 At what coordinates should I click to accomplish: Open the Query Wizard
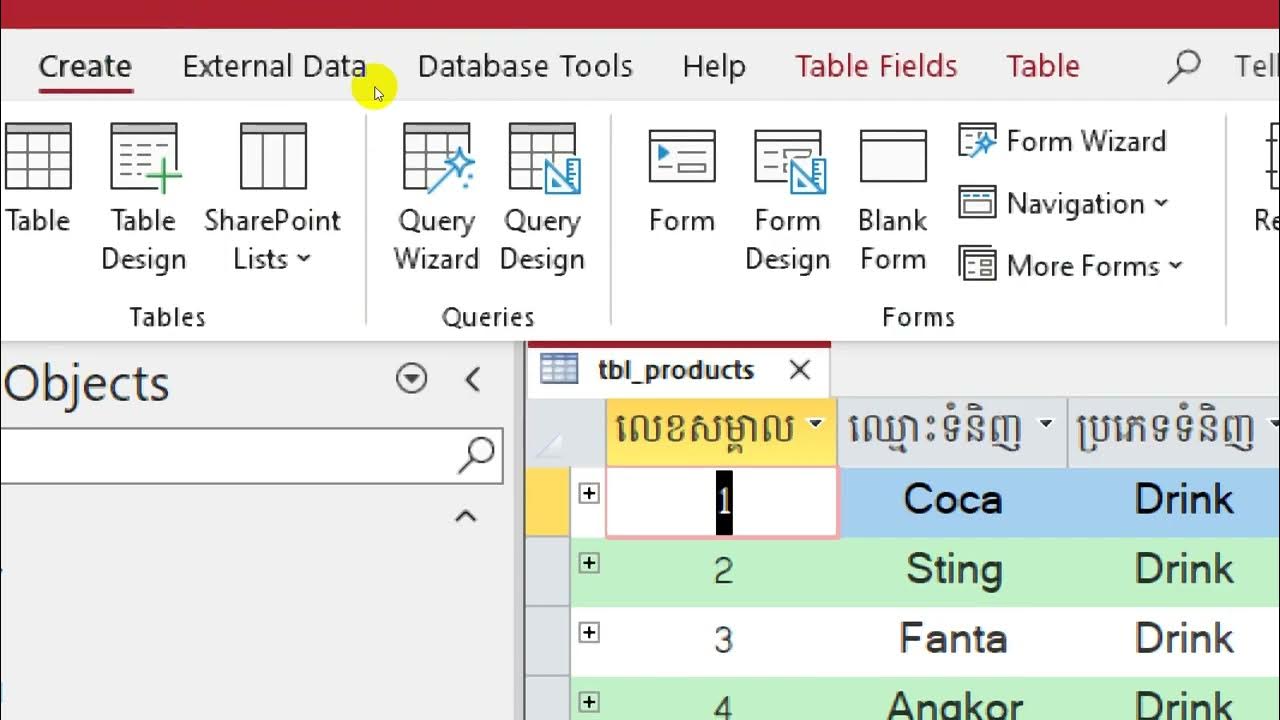pyautogui.click(x=436, y=197)
